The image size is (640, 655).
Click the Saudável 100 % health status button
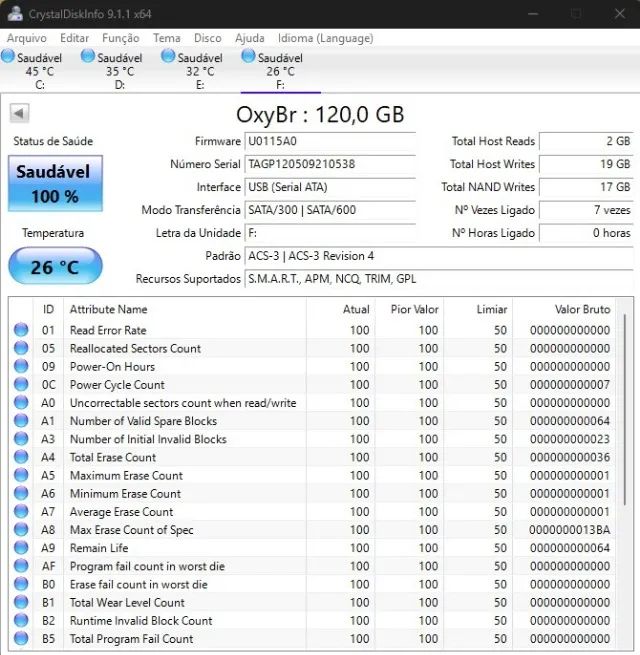[x=55, y=184]
